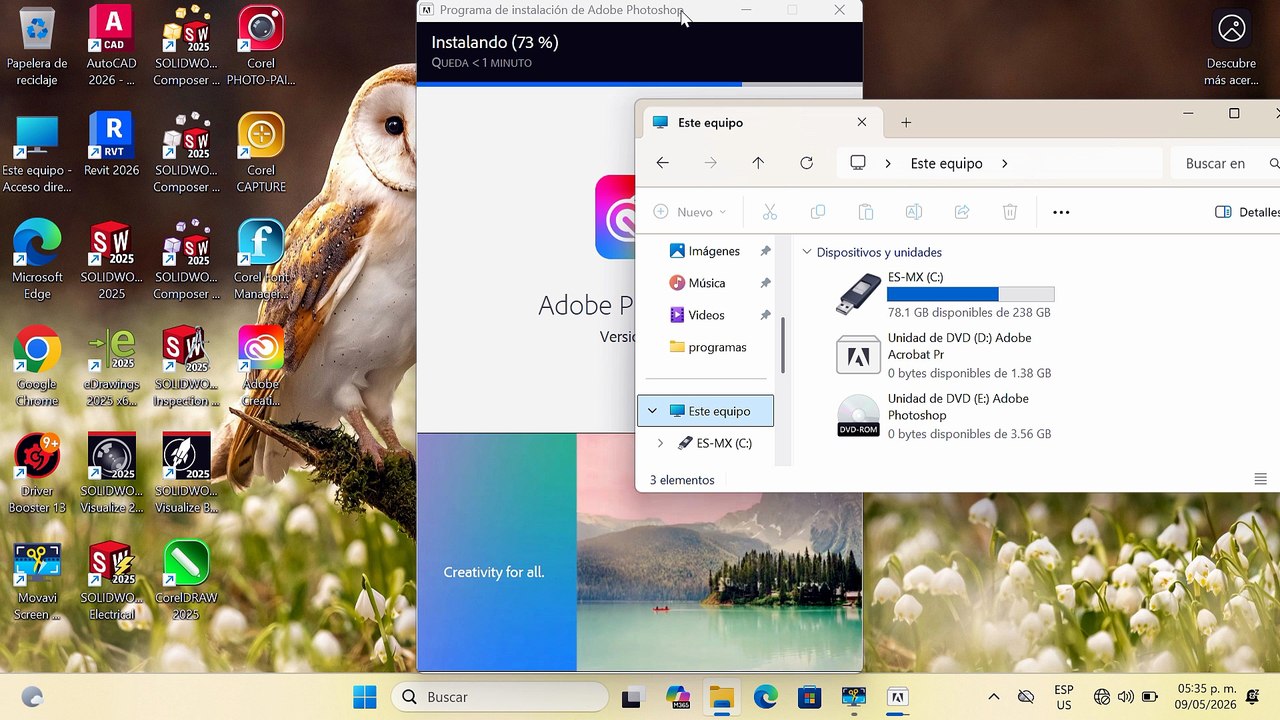Open the Nuevo dropdown menu
Screen dimensions: 1280x720
pos(690,212)
